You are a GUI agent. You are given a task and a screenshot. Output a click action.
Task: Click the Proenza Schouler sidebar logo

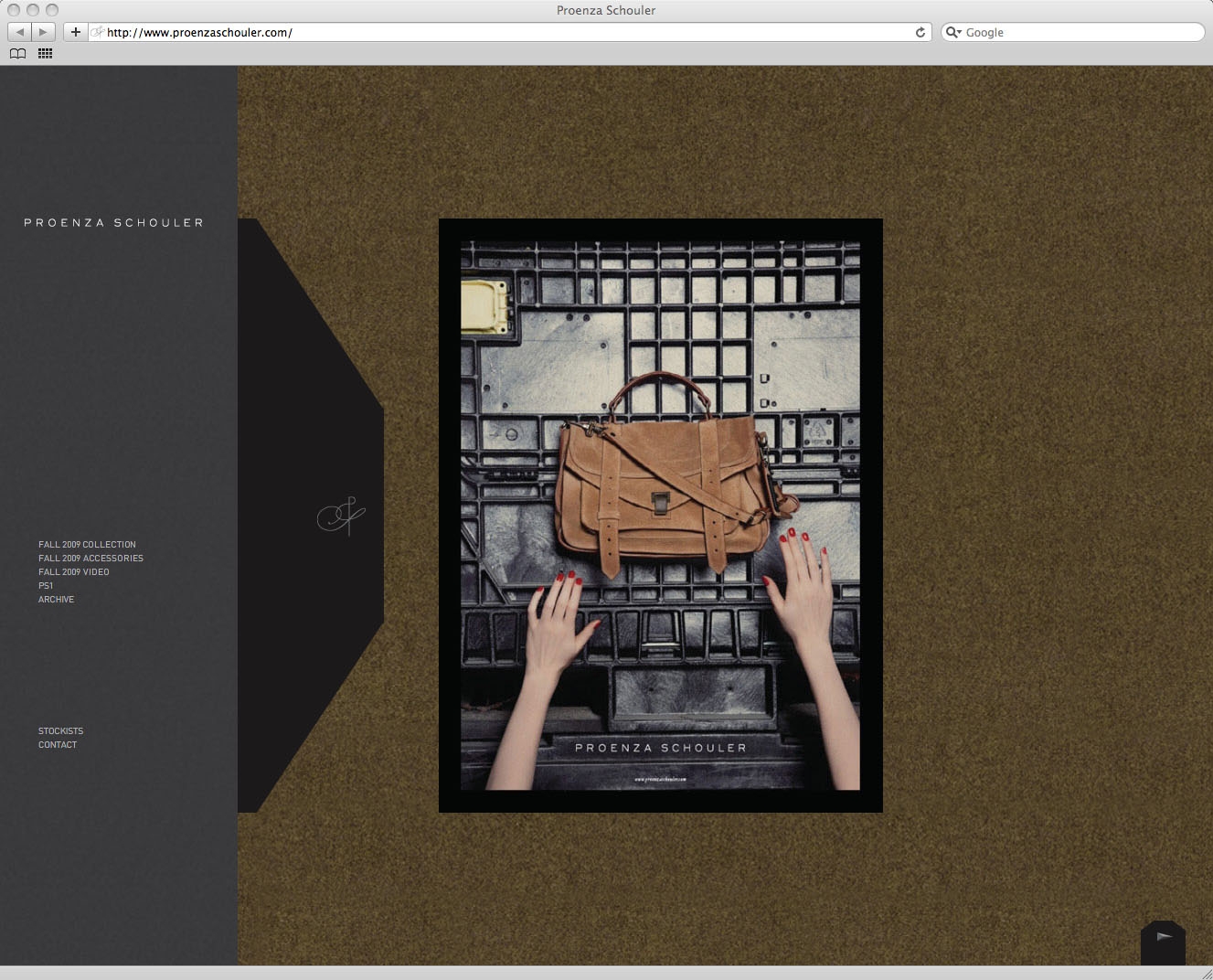(113, 222)
